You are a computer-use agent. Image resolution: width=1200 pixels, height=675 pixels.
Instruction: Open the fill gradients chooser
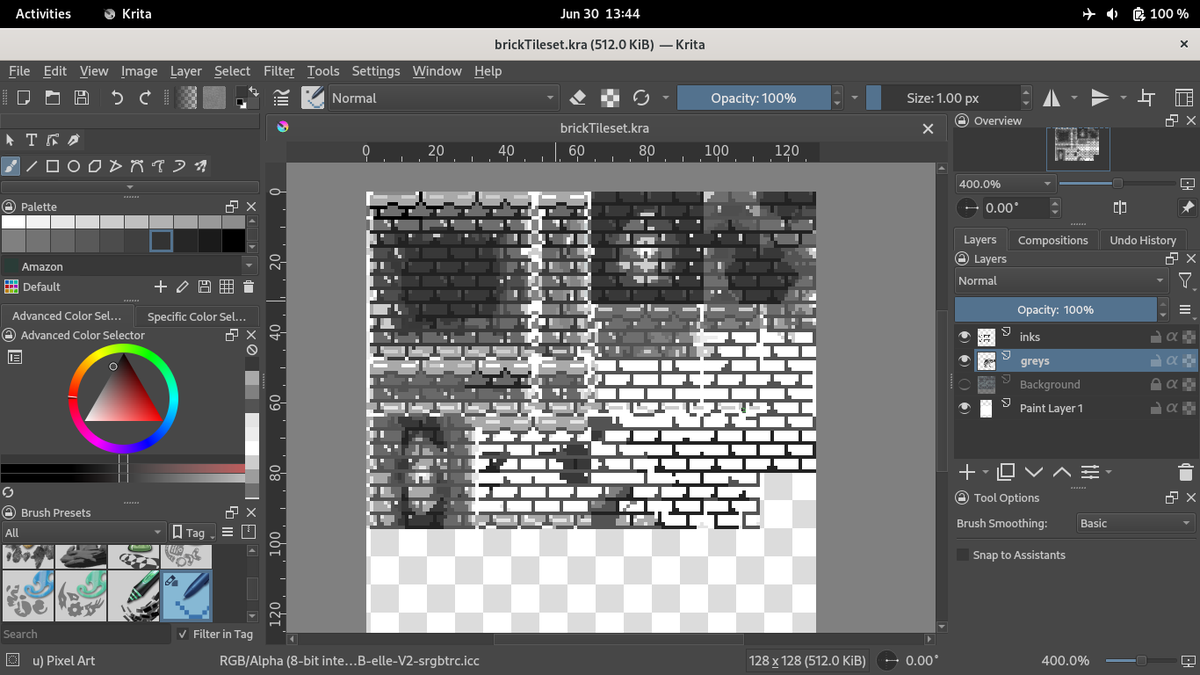(187, 98)
